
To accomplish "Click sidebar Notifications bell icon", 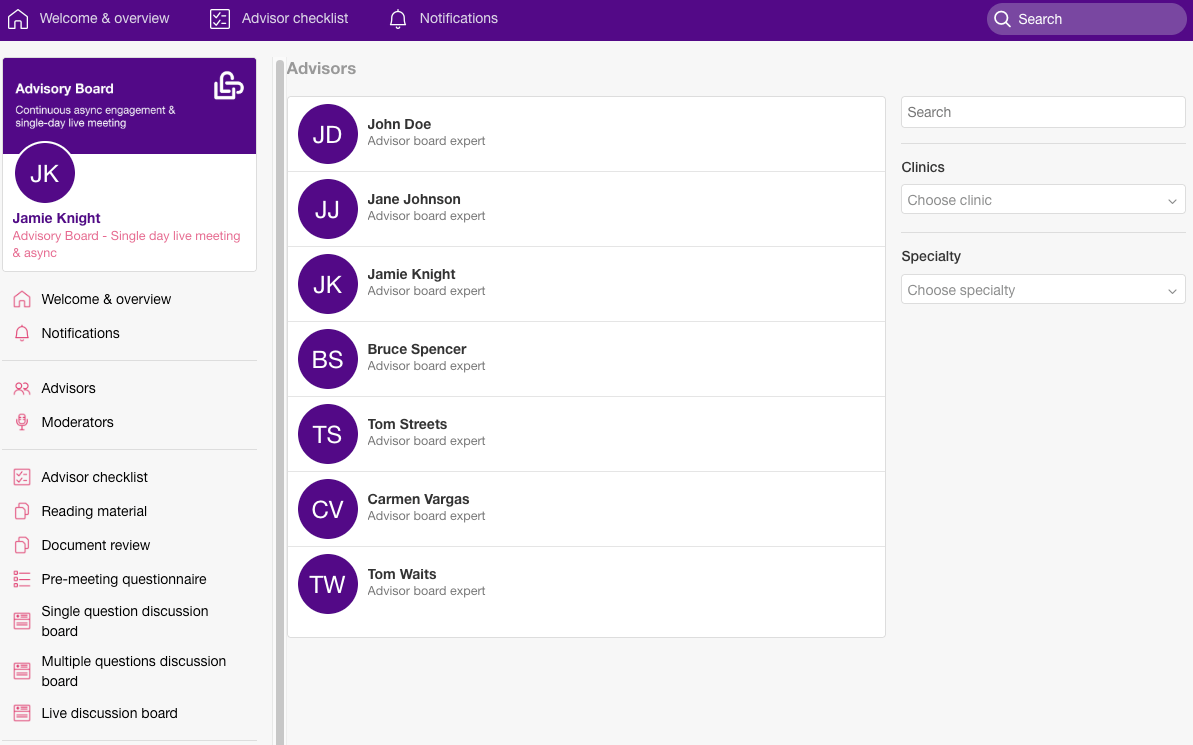I will click(x=22, y=333).
